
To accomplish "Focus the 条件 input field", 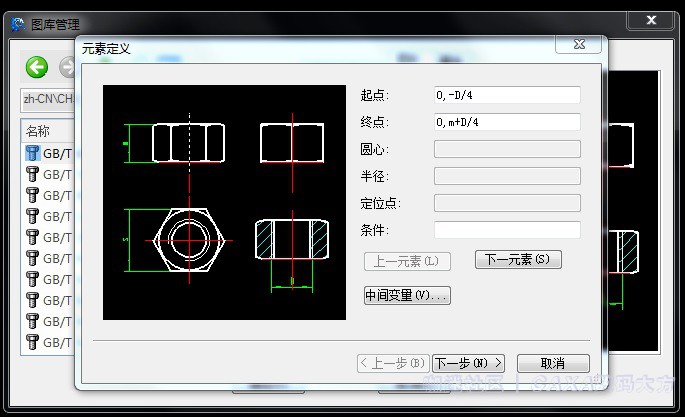I will click(507, 230).
